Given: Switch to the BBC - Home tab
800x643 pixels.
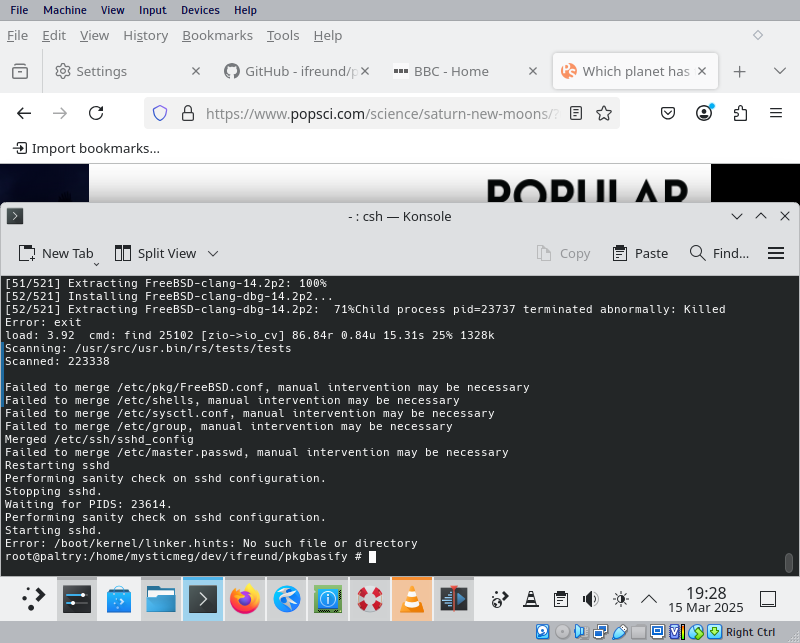Looking at the screenshot, I should 451,71.
